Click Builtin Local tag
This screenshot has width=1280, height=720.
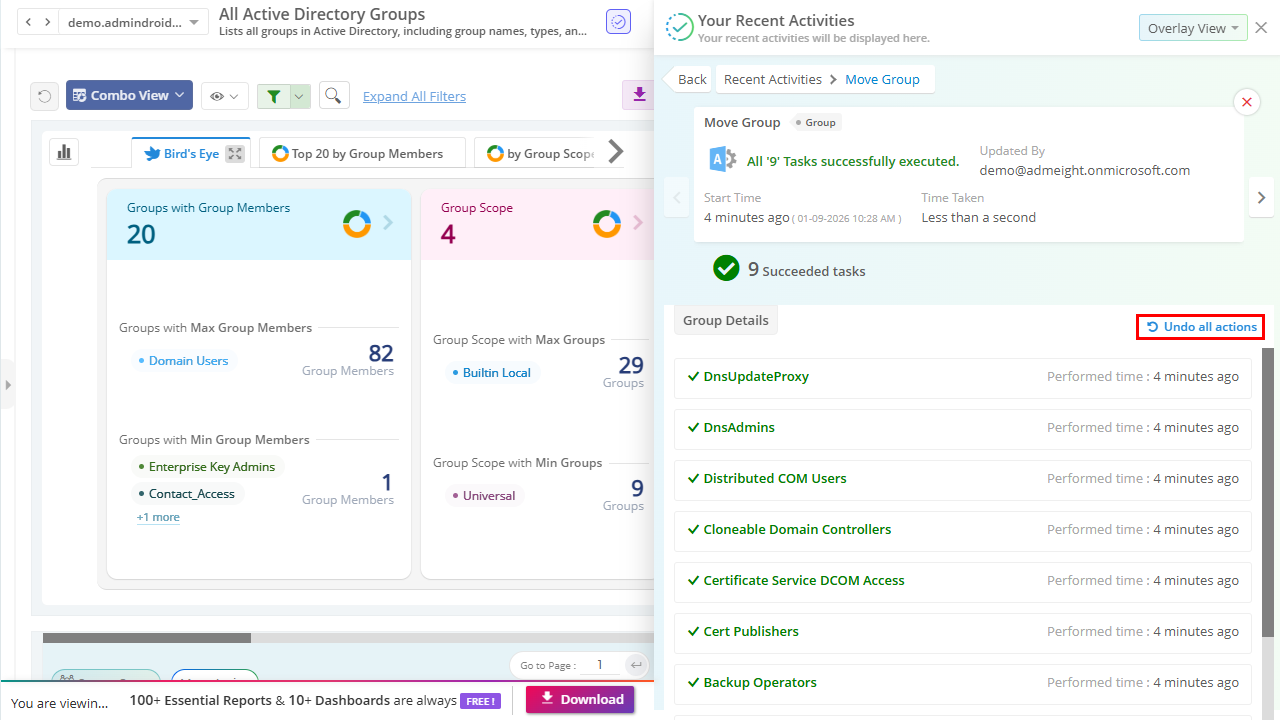[490, 373]
